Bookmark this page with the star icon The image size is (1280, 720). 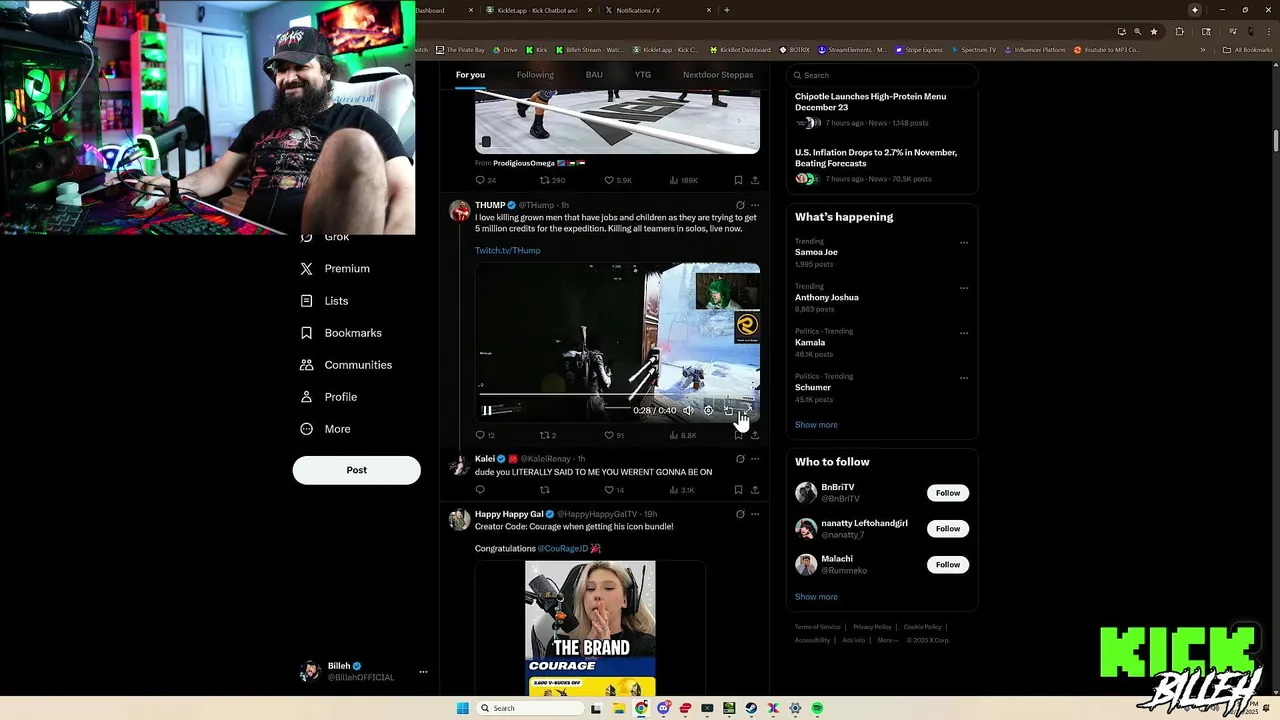1153,32
